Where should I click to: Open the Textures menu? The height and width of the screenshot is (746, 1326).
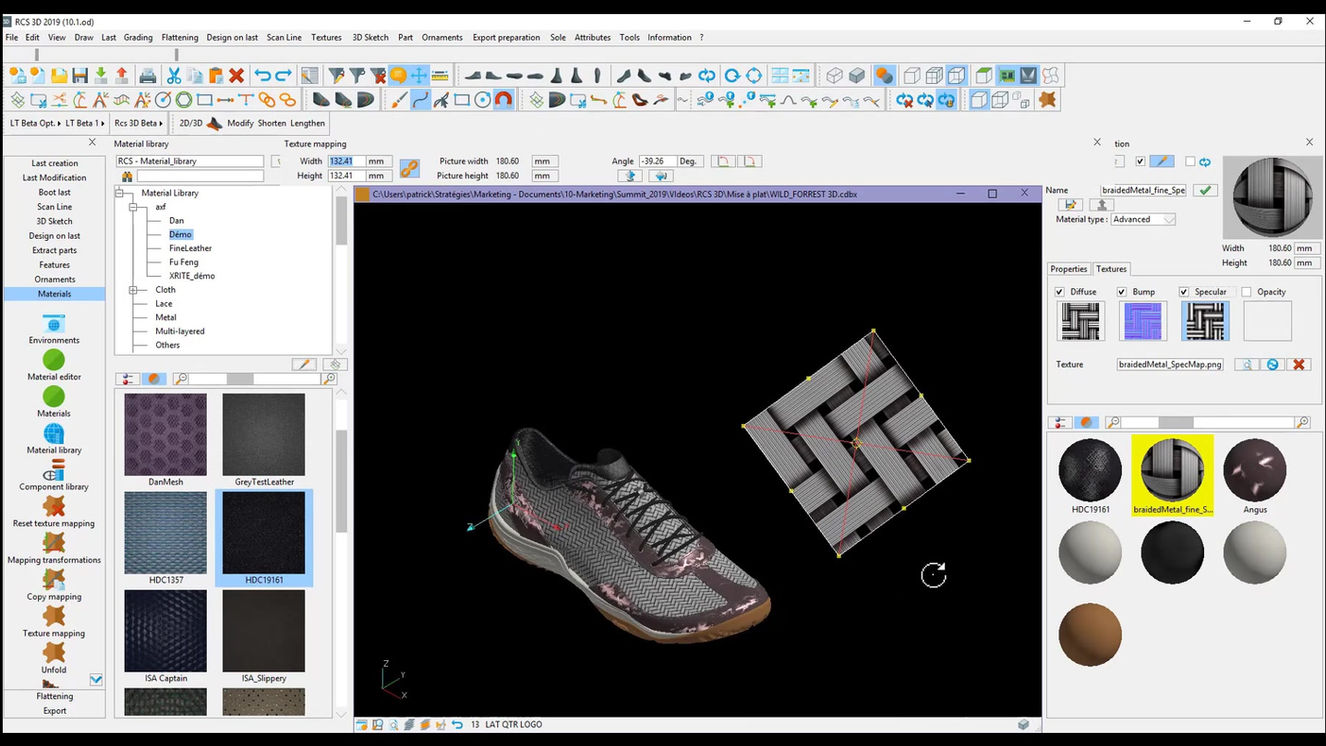326,38
